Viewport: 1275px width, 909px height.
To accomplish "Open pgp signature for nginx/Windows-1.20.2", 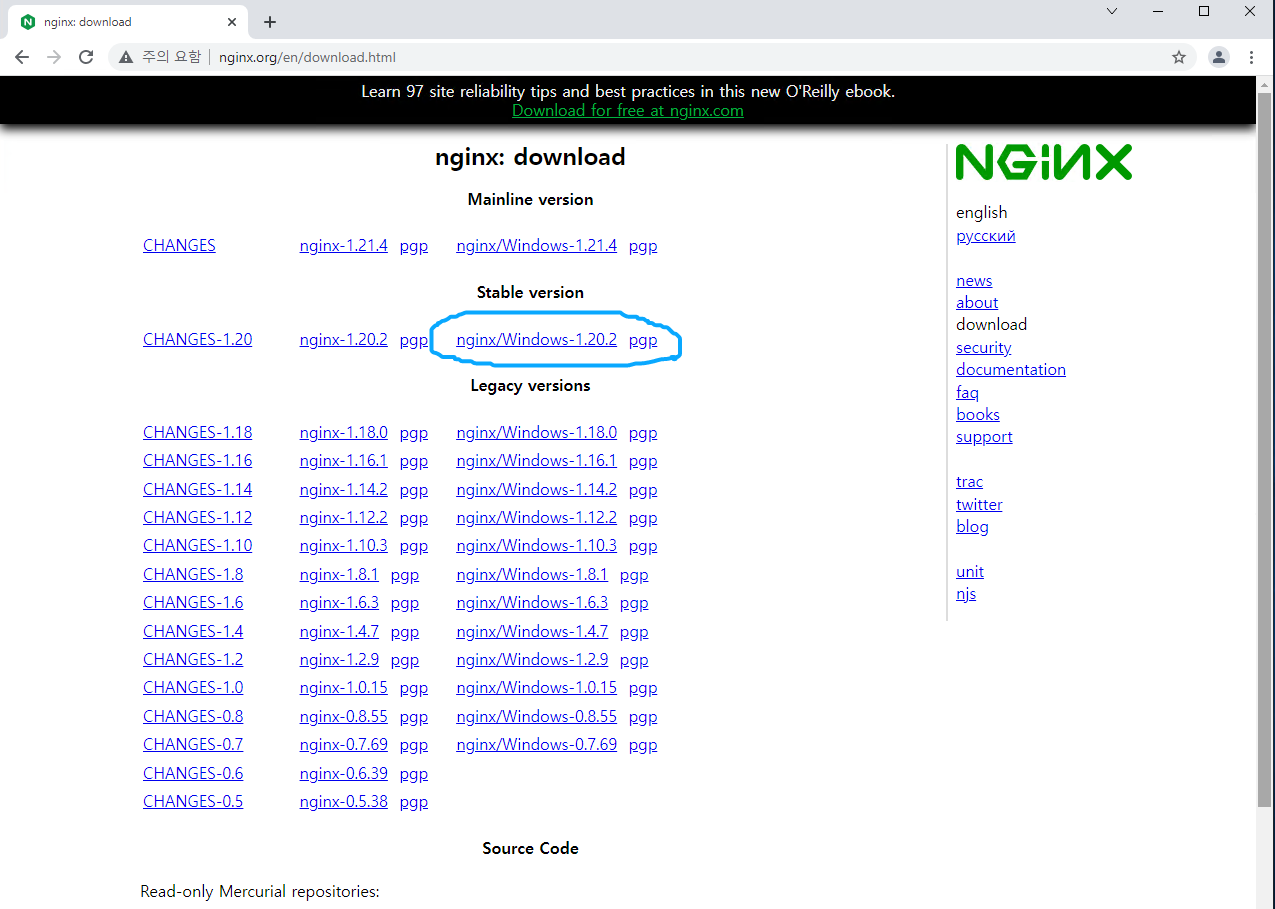I will tap(643, 340).
